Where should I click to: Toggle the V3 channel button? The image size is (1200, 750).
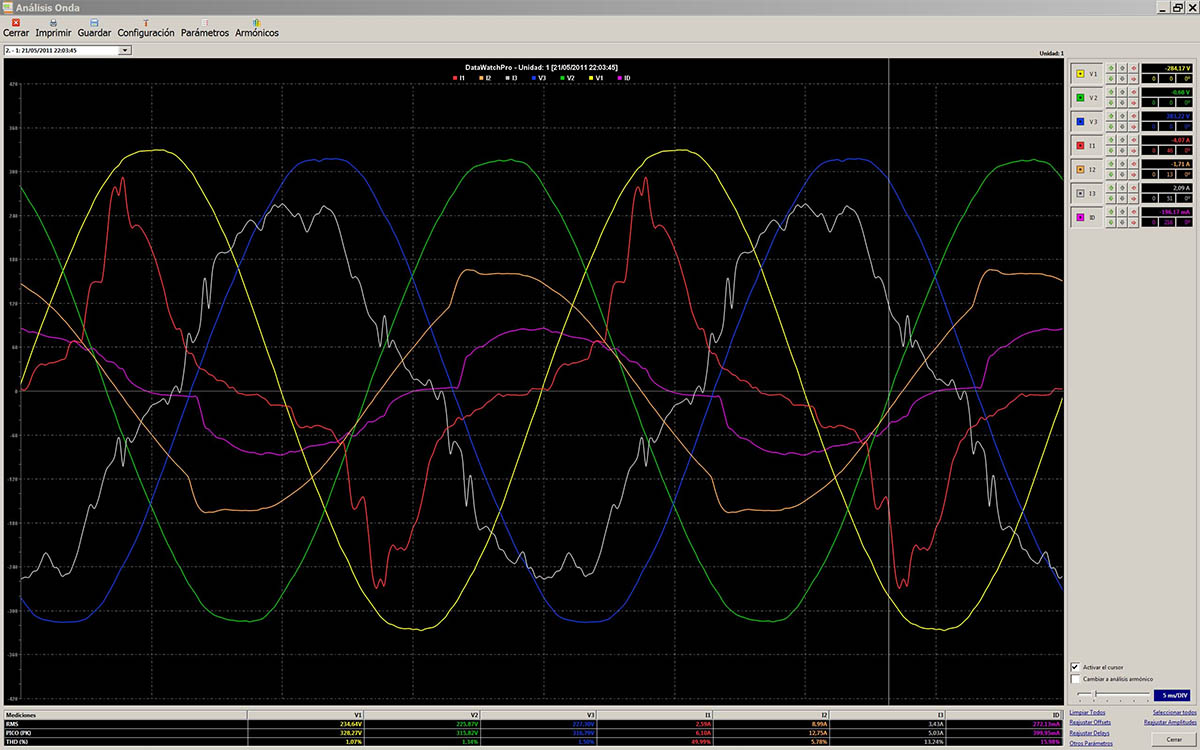tap(1086, 122)
